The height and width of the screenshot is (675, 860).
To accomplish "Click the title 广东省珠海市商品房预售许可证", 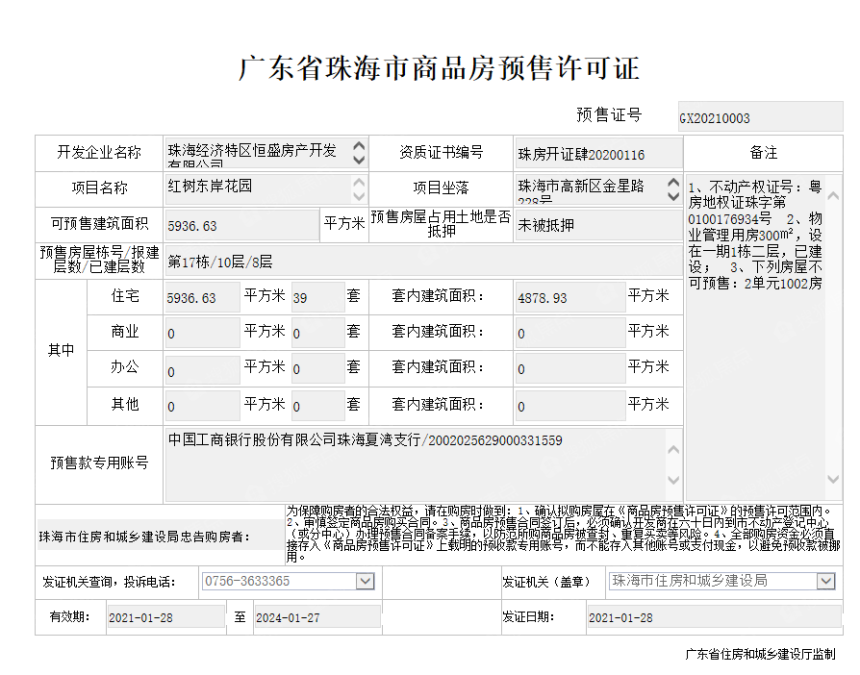I will [x=439, y=69].
